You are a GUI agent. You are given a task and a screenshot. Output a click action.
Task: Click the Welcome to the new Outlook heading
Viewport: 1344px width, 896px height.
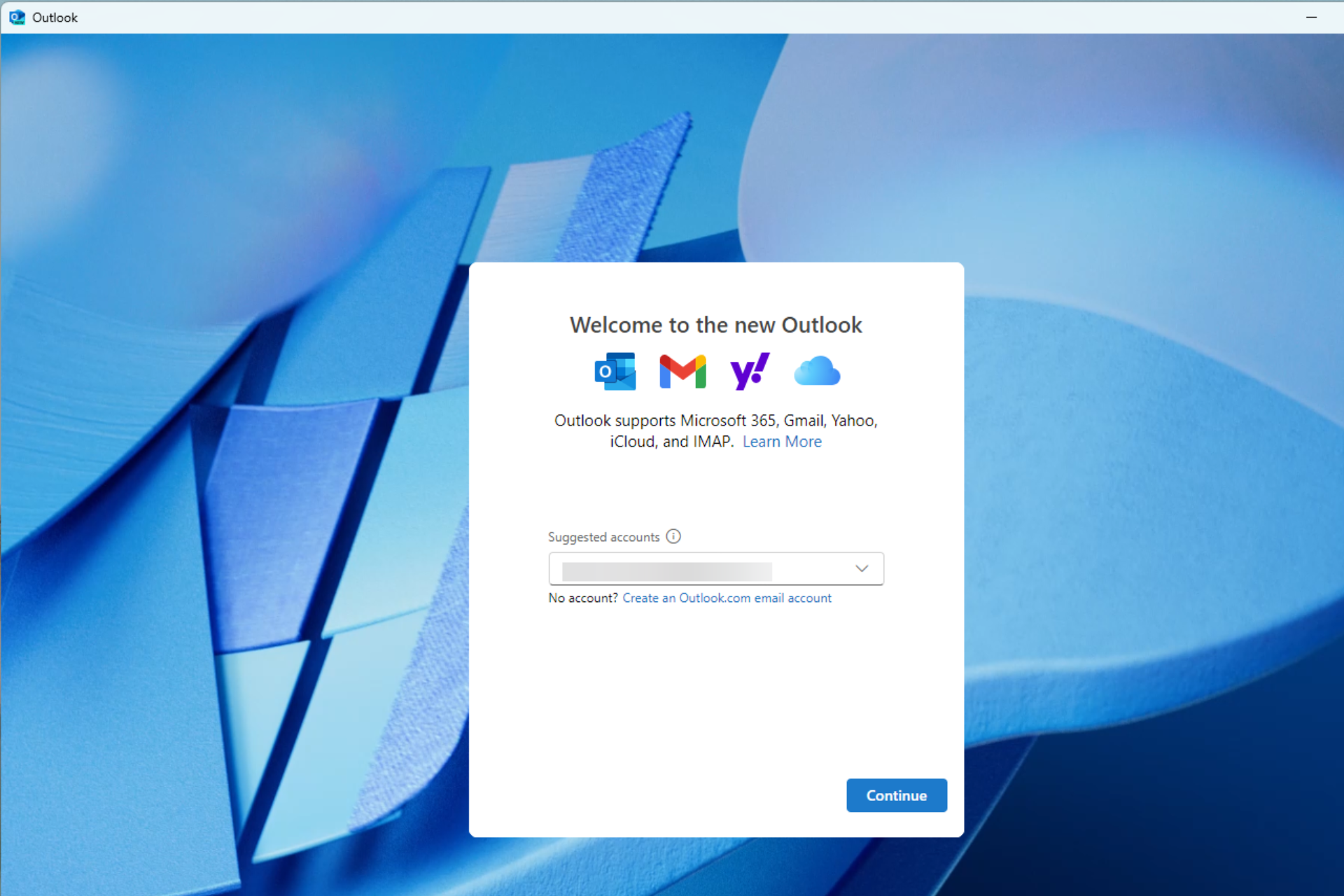pyautogui.click(x=716, y=325)
